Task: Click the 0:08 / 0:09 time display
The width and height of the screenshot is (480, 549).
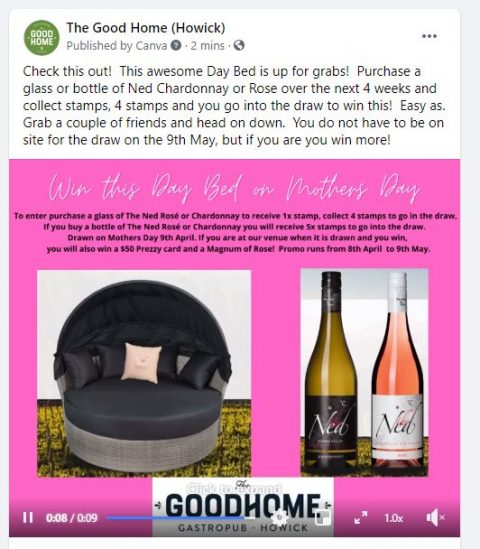Action: (x=71, y=518)
